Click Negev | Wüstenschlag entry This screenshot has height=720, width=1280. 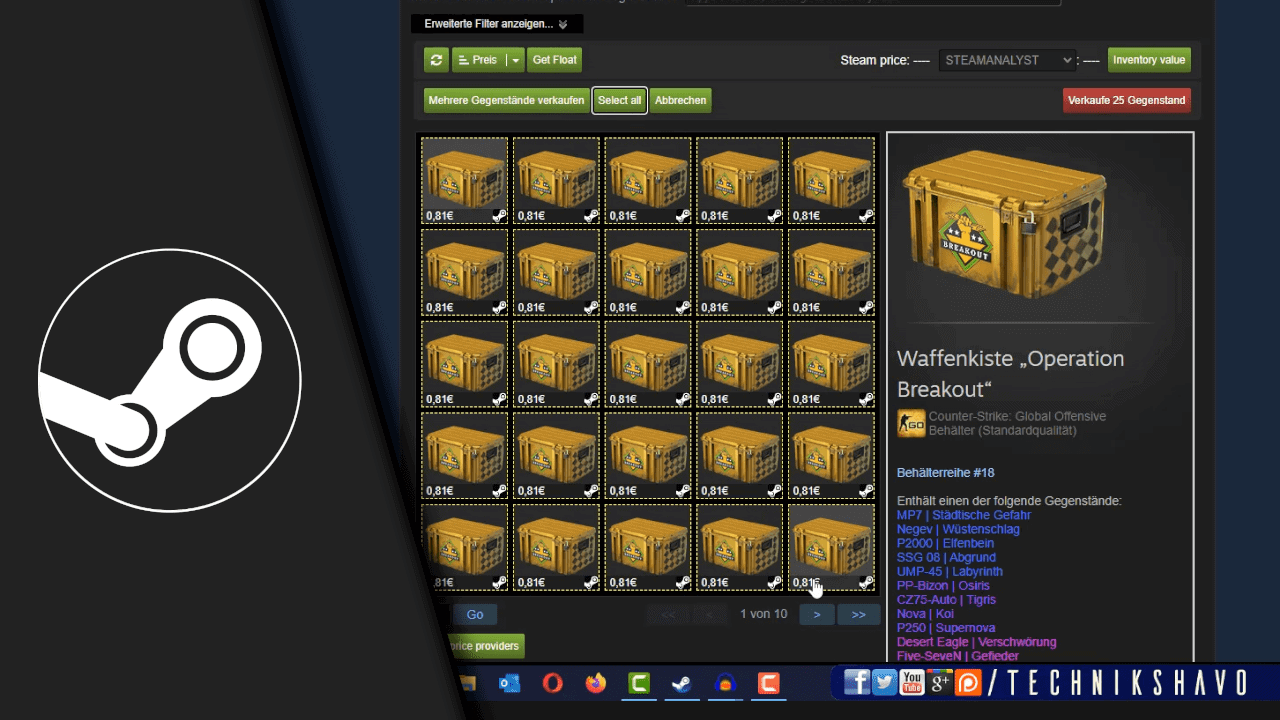coord(958,529)
